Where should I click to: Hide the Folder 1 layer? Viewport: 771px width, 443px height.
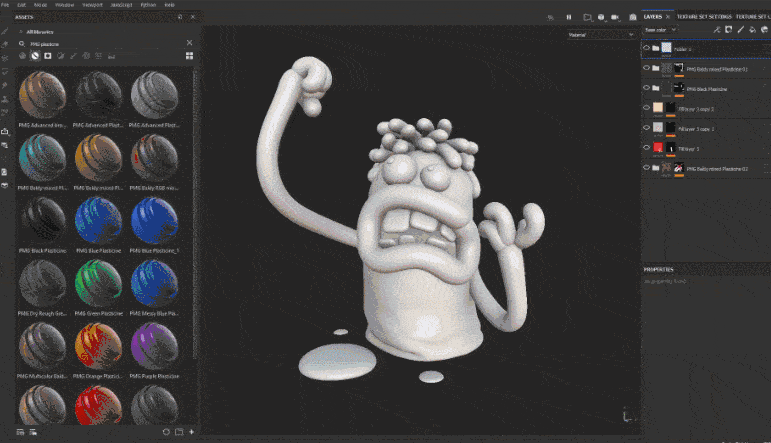[x=647, y=48]
